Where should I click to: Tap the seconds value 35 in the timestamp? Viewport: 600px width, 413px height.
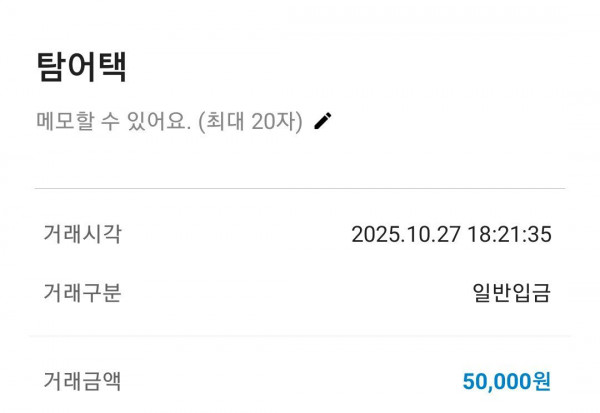pyautogui.click(x=540, y=235)
